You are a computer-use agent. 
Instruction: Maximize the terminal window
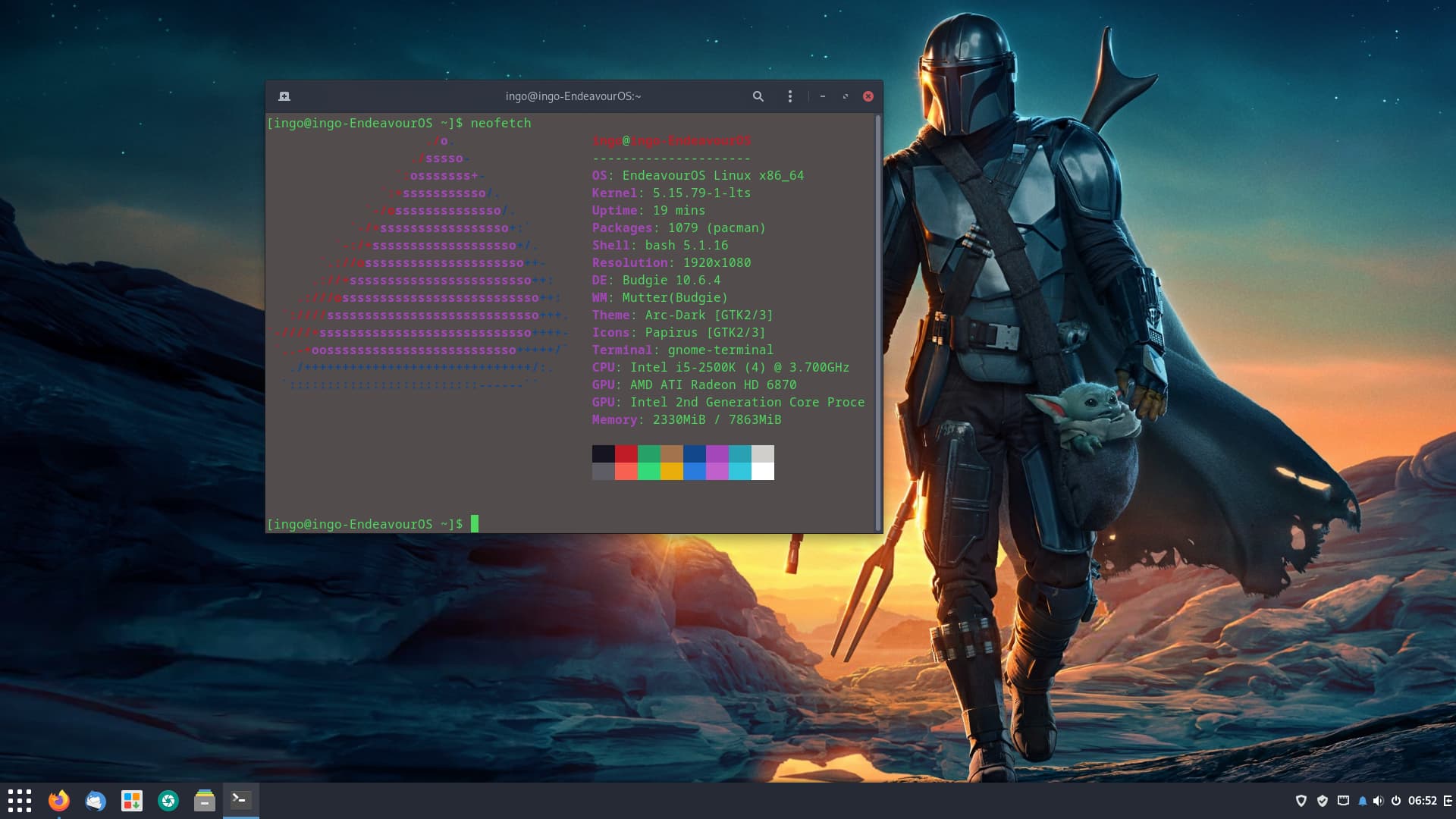(x=845, y=96)
